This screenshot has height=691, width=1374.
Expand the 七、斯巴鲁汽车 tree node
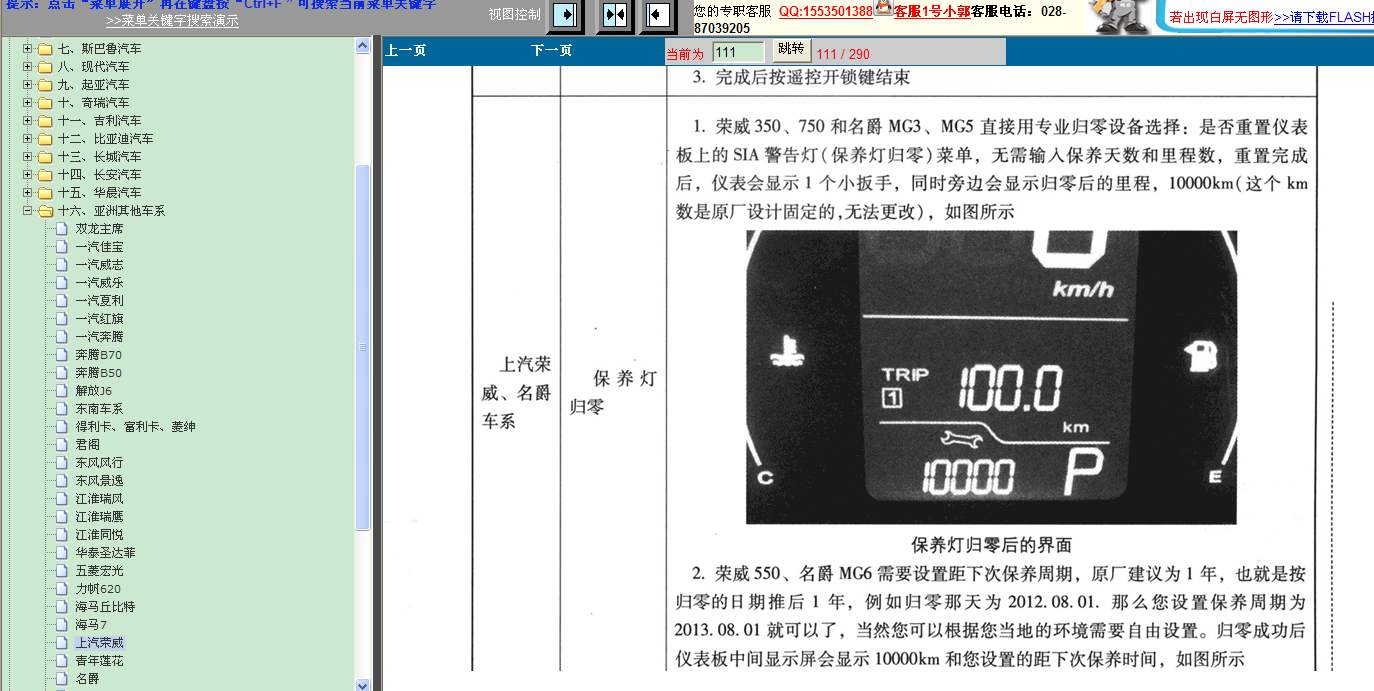pos(28,49)
